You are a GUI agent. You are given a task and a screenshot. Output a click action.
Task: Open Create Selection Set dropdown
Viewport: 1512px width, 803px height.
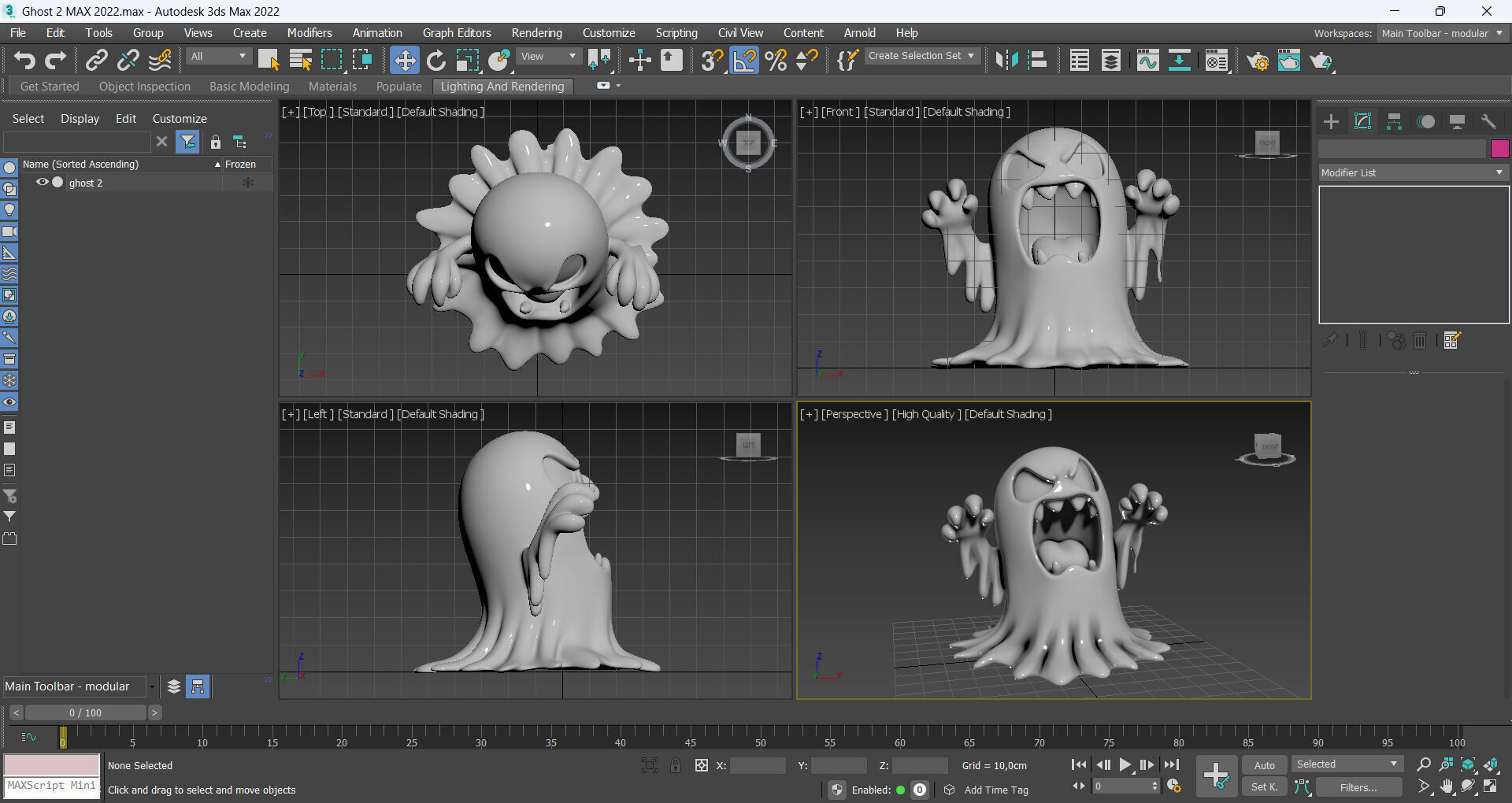pos(922,56)
